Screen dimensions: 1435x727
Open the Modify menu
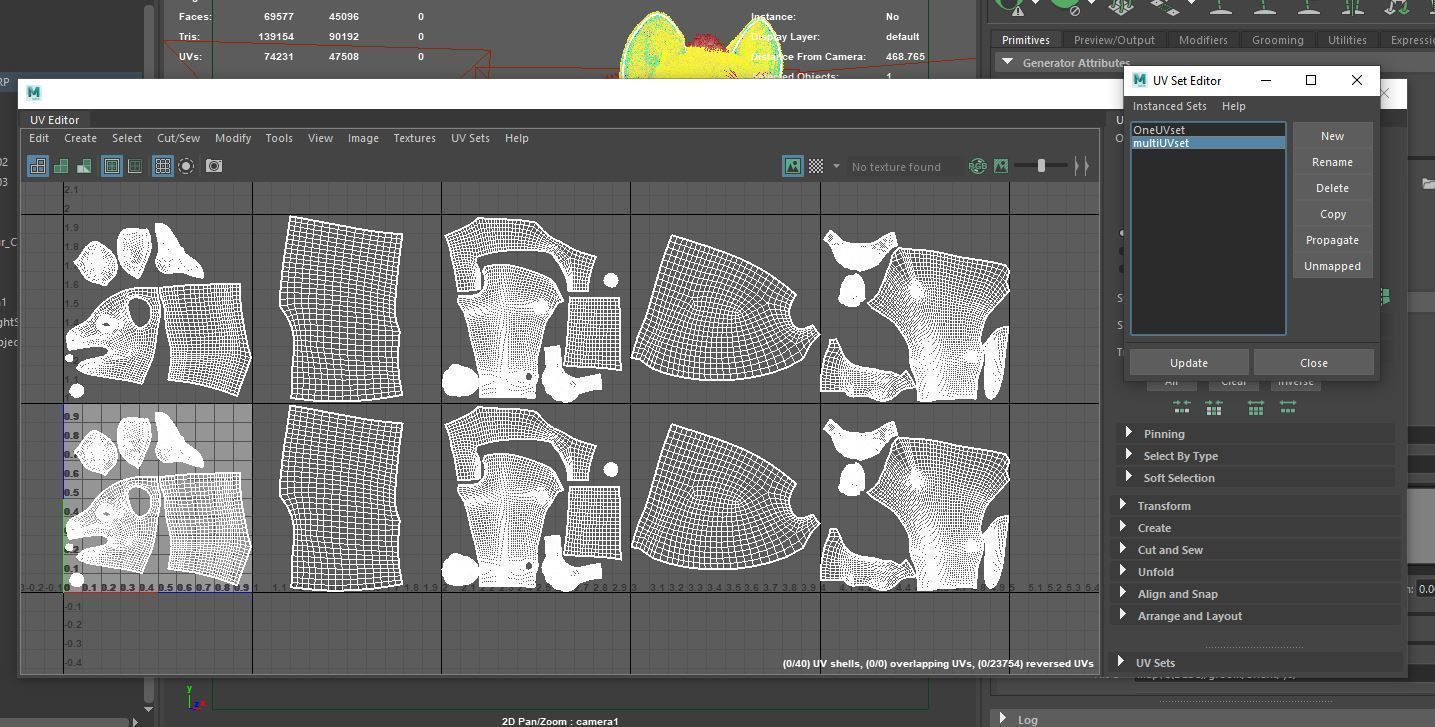pyautogui.click(x=233, y=138)
